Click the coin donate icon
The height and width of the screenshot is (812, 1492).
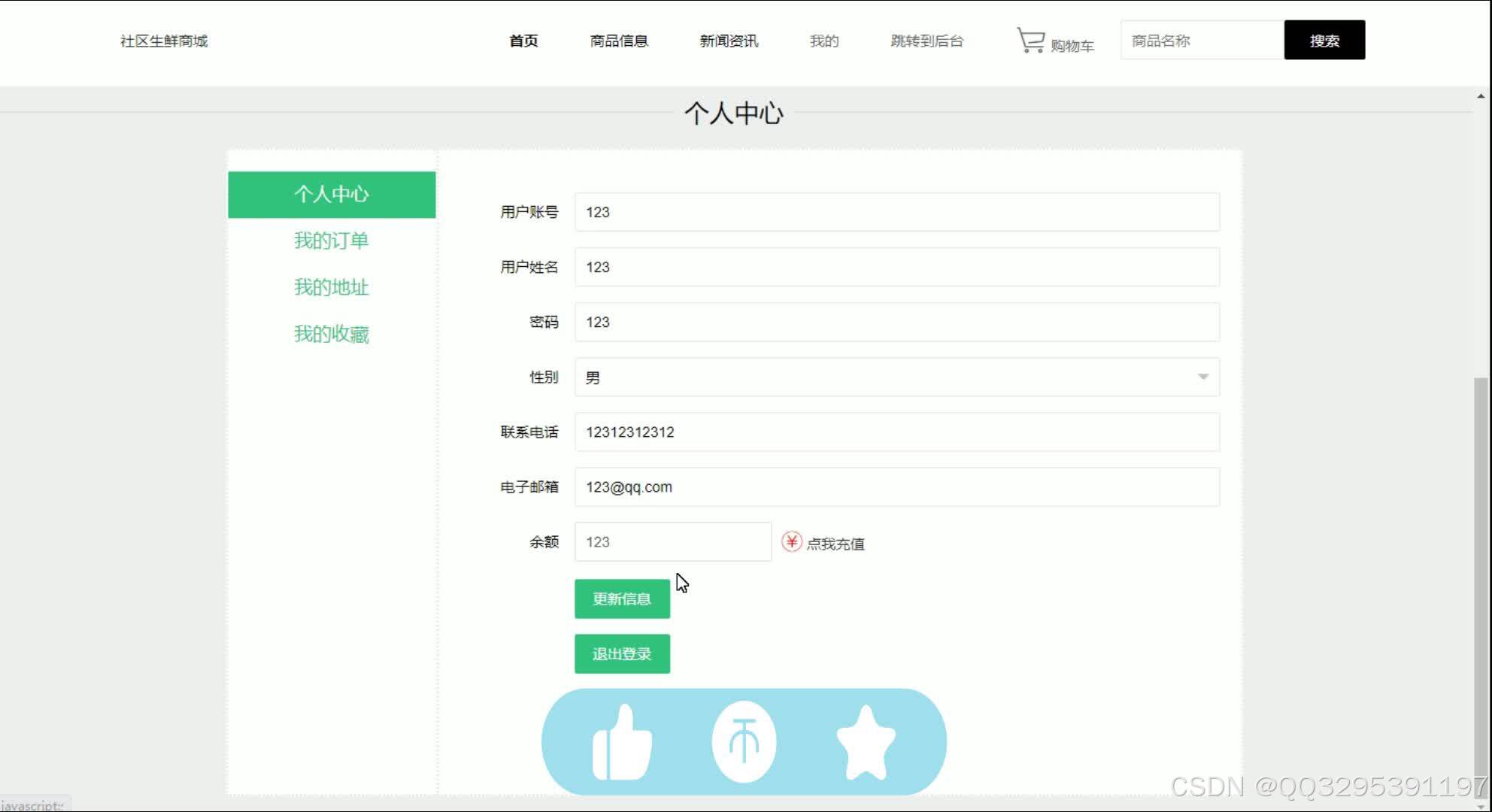point(744,742)
